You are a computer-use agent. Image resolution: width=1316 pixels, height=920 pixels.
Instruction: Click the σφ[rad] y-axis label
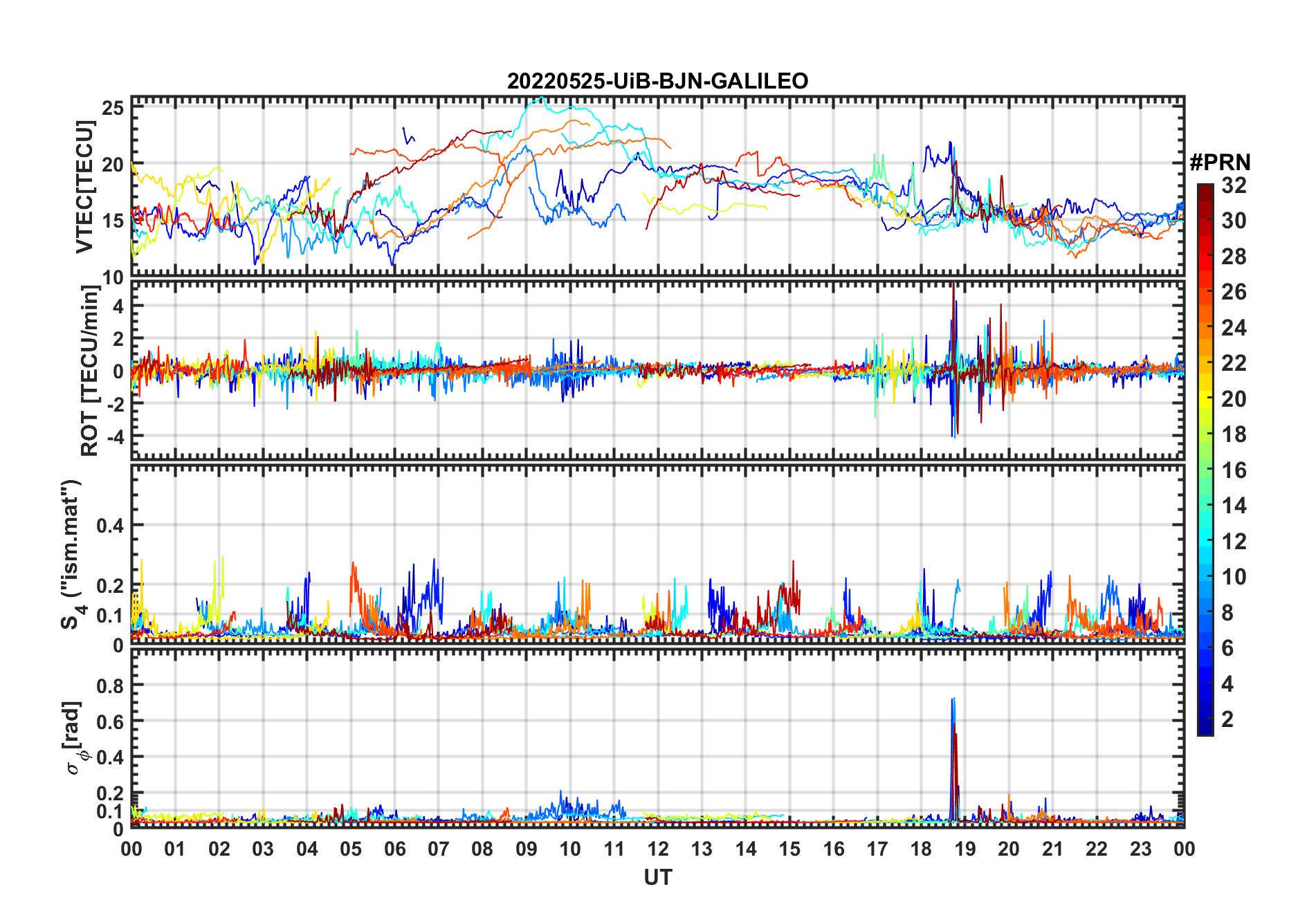click(74, 737)
